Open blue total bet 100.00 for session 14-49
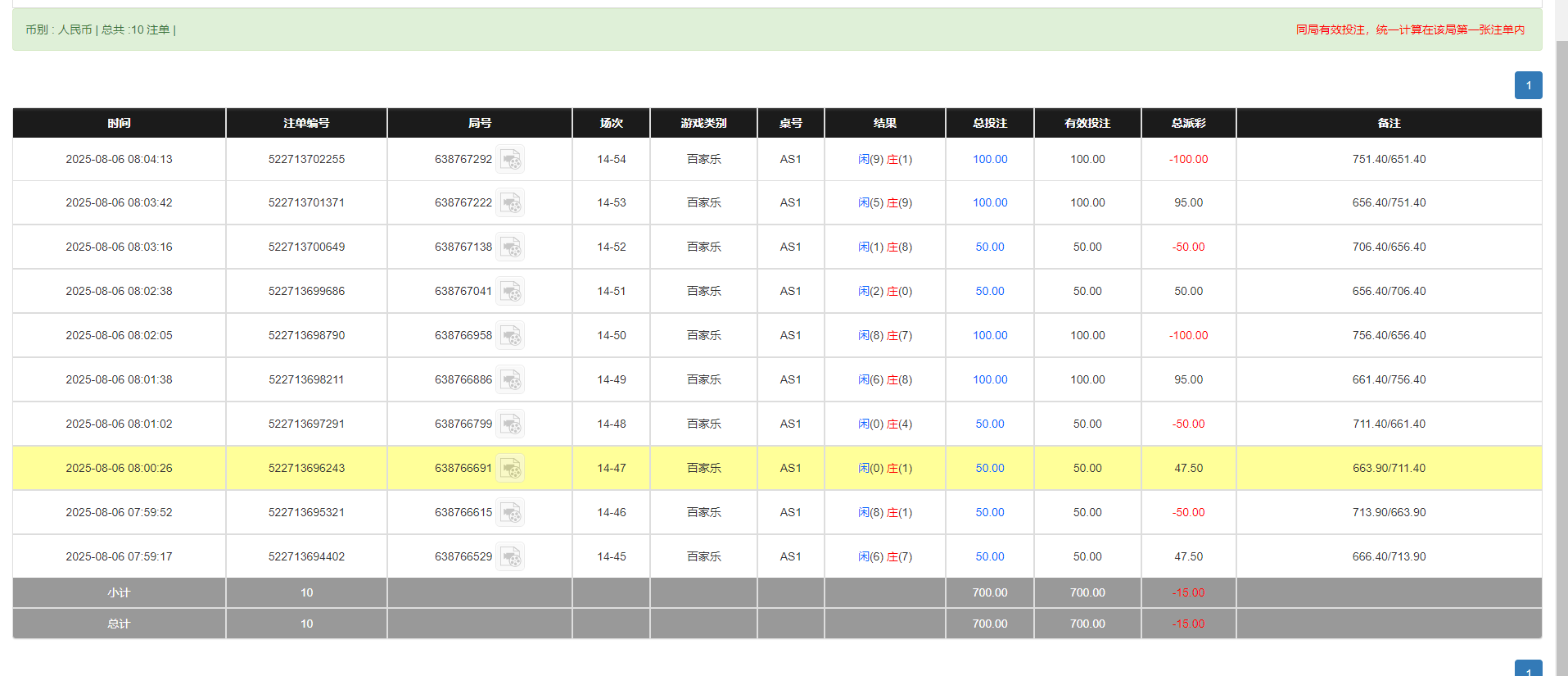This screenshot has height=676, width=1568. click(x=989, y=379)
